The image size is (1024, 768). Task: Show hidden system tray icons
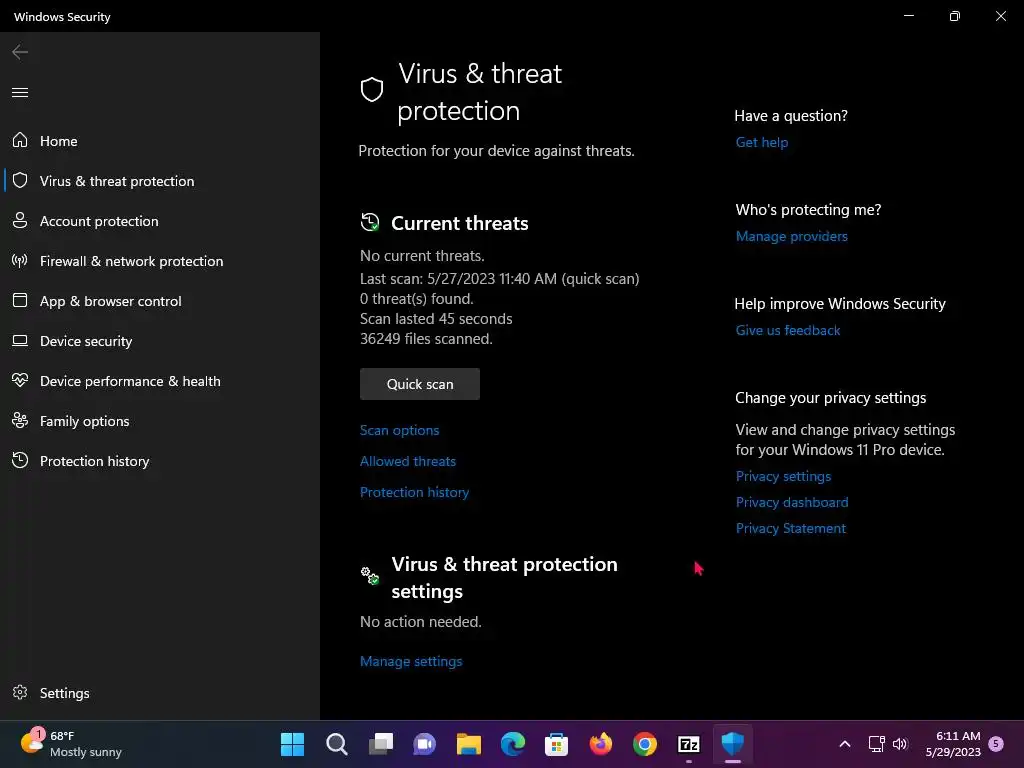tap(844, 744)
